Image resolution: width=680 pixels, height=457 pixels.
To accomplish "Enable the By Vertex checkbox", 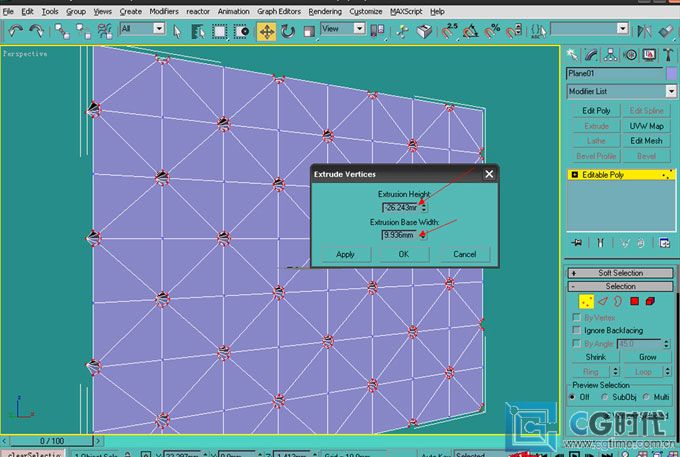I will (x=576, y=317).
